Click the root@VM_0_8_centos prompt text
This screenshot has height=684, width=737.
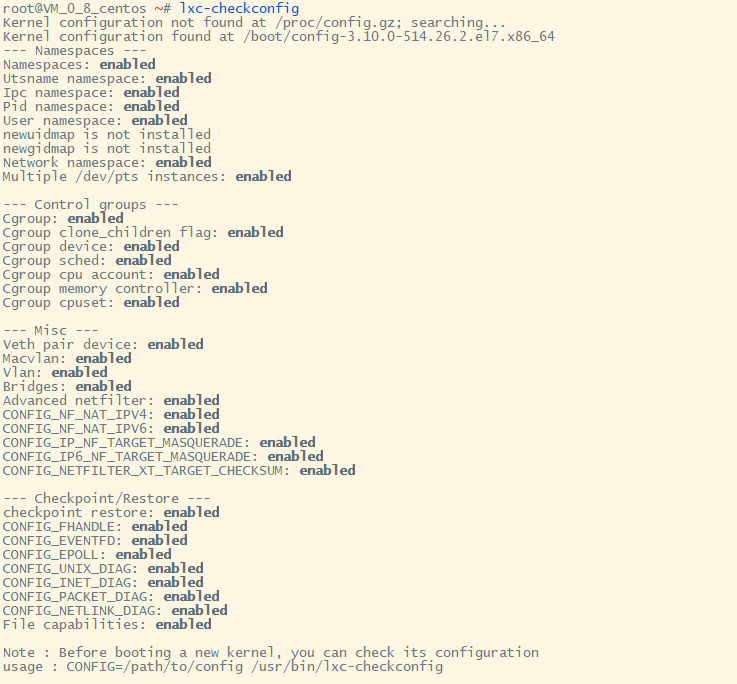tap(75, 8)
